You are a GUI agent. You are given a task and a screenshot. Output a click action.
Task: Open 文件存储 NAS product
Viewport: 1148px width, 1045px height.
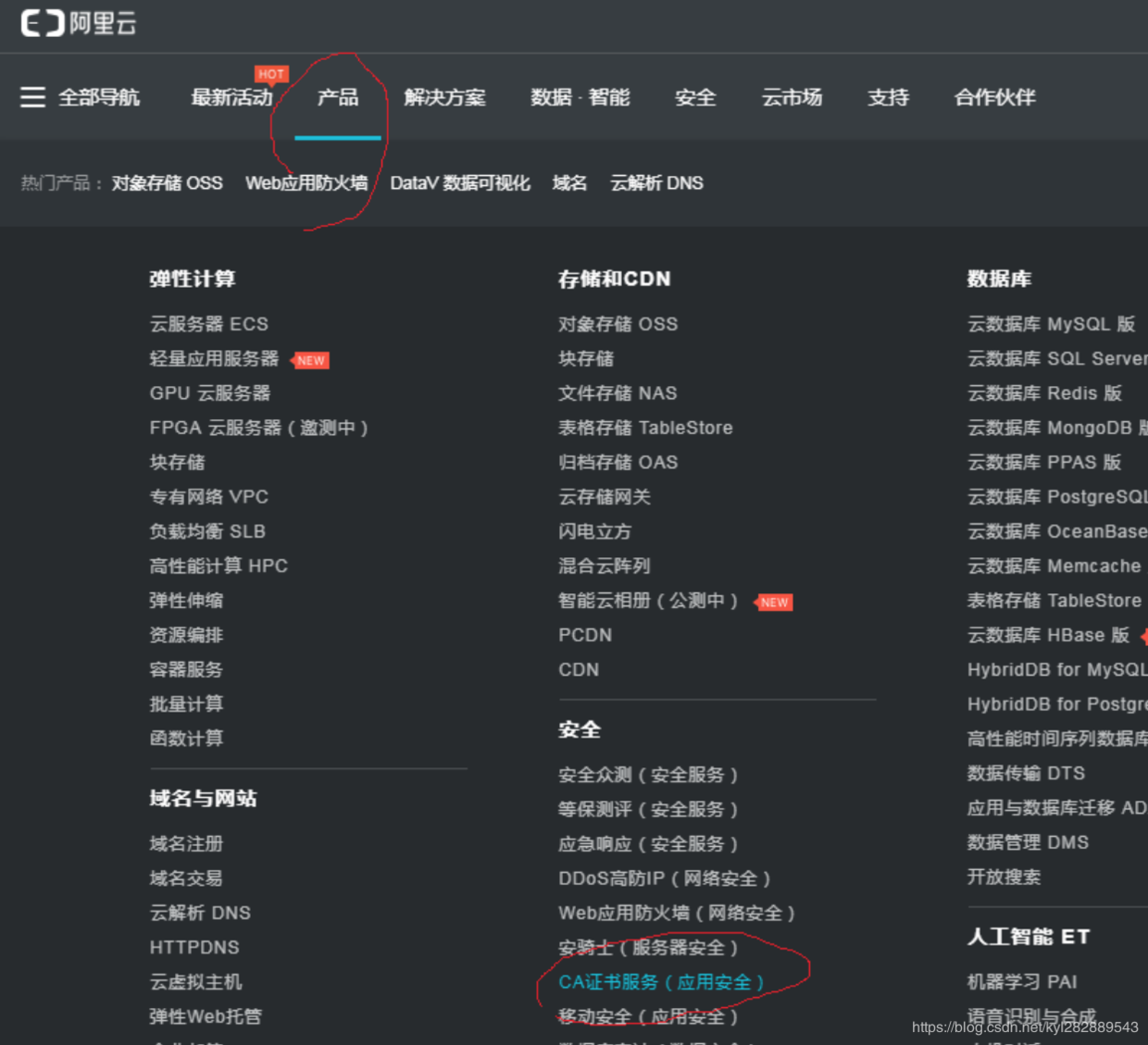618,393
